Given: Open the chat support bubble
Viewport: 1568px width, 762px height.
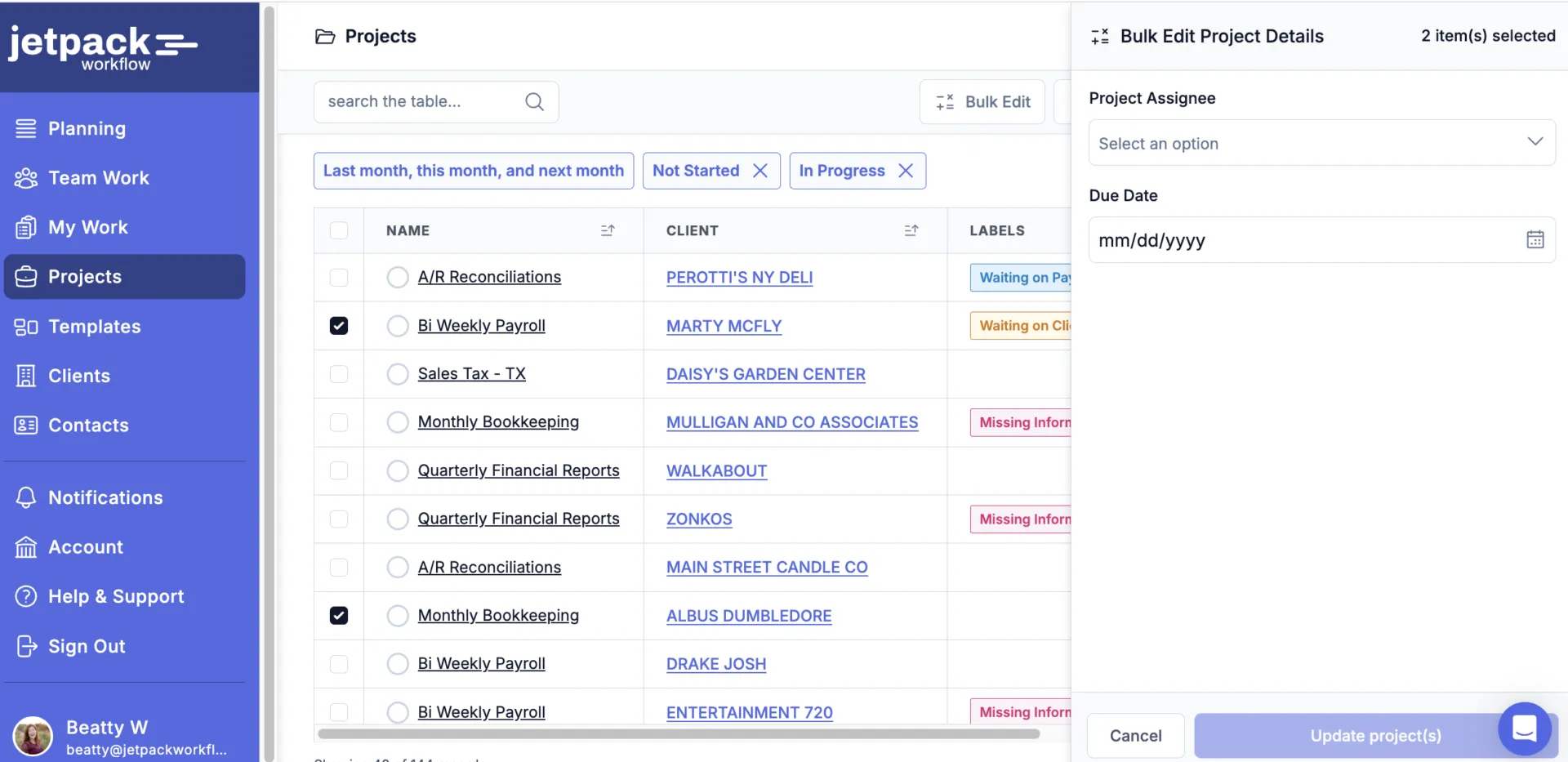Looking at the screenshot, I should (x=1525, y=729).
